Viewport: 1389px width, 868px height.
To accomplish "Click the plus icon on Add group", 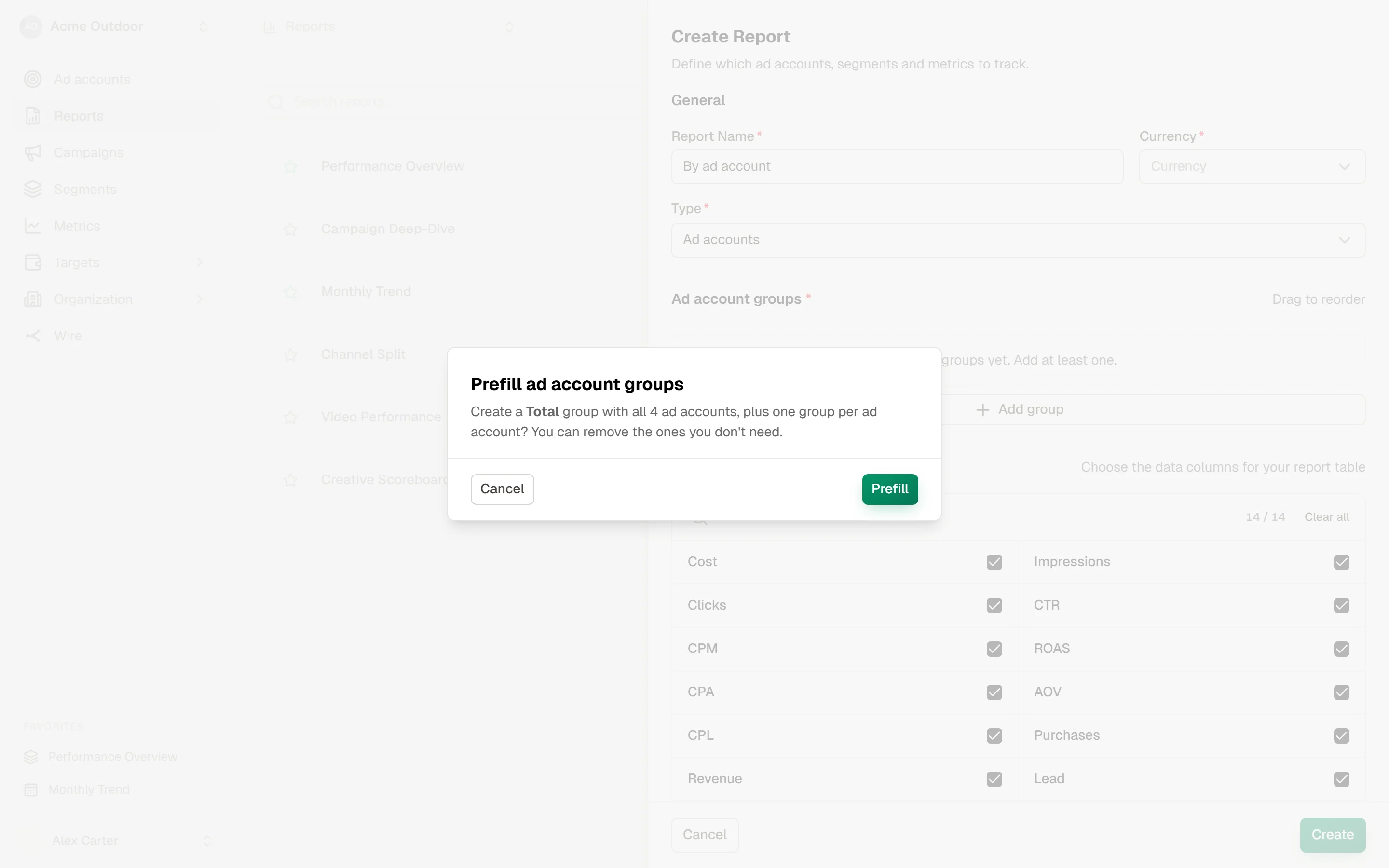I will click(x=982, y=409).
